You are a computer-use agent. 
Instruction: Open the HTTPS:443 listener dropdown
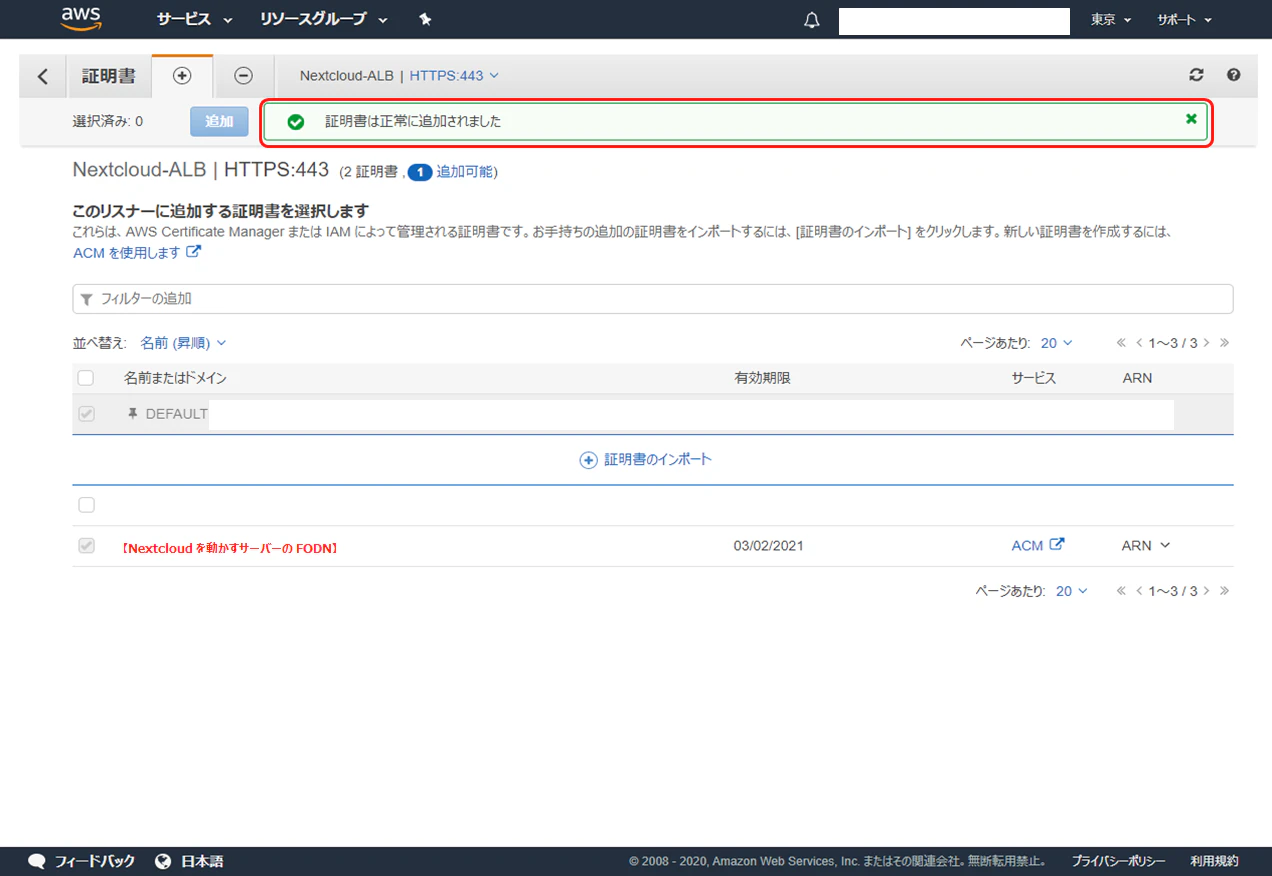[x=453, y=75]
